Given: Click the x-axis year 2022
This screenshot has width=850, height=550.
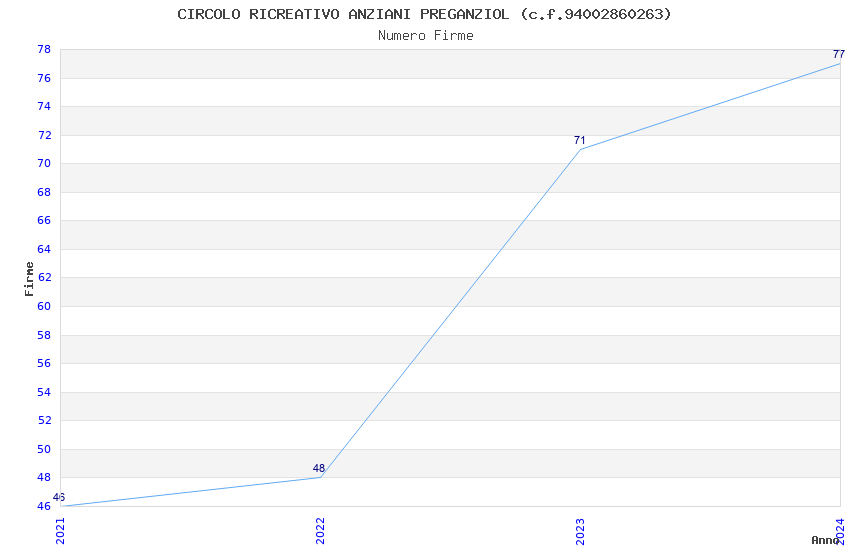Looking at the screenshot, I should (x=320, y=531).
